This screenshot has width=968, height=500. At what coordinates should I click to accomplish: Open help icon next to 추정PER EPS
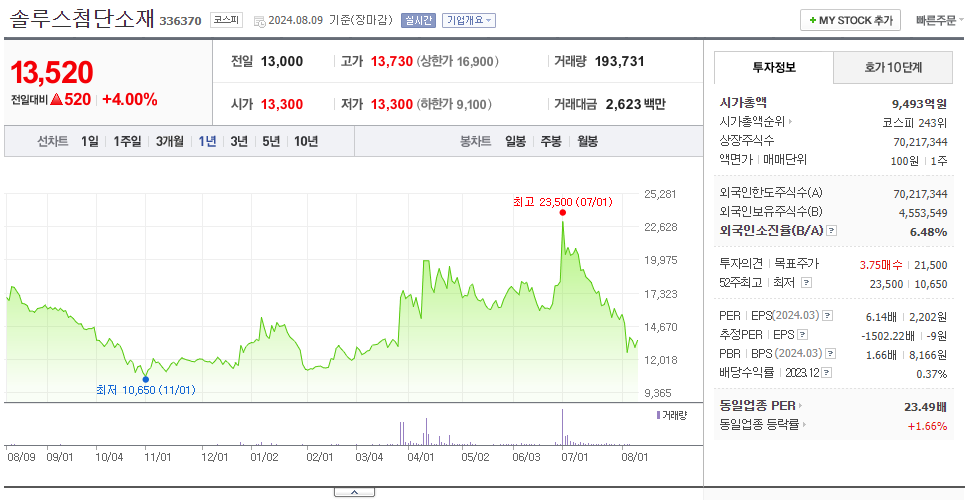click(802, 335)
